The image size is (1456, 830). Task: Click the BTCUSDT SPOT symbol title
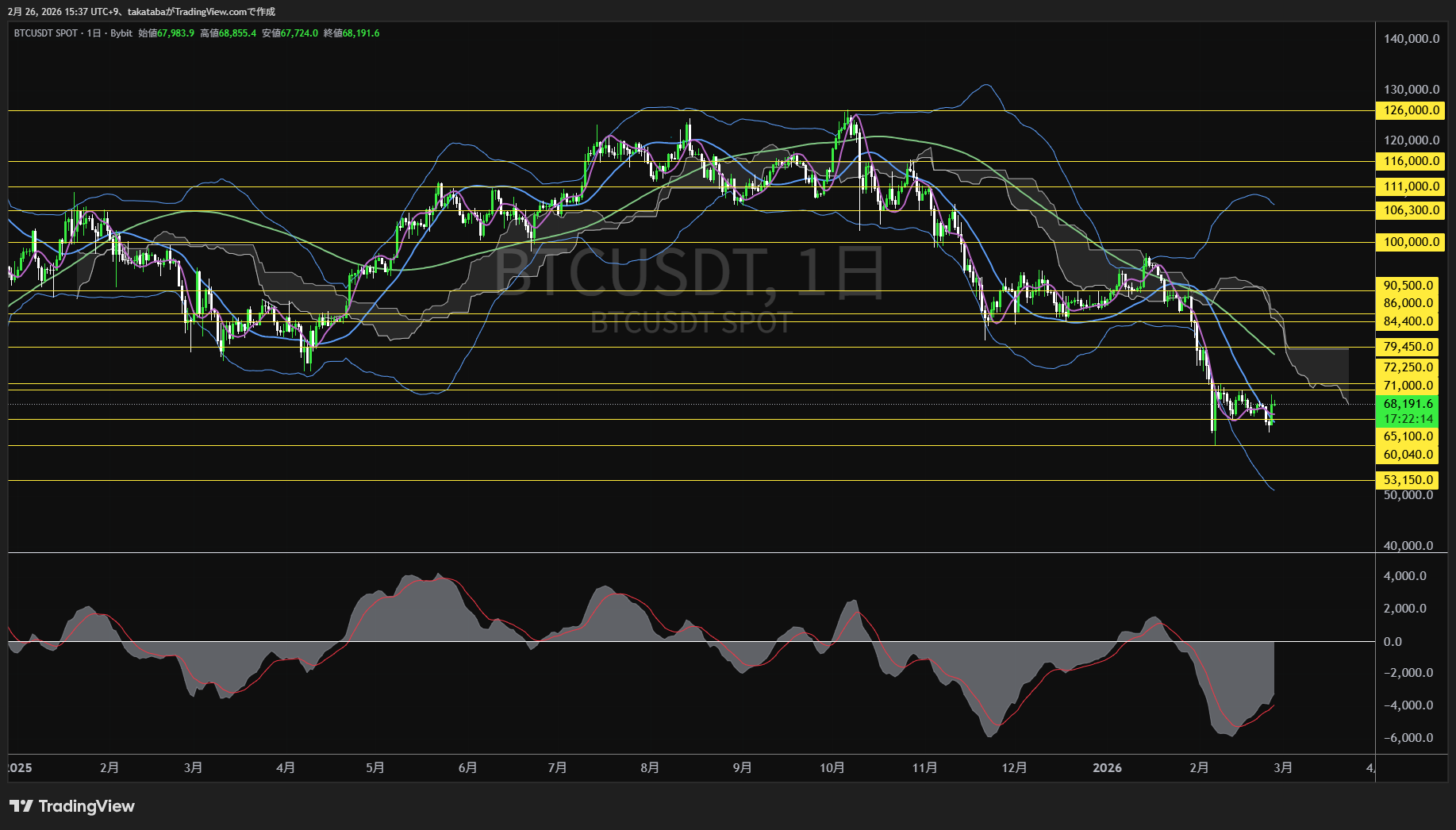46,33
